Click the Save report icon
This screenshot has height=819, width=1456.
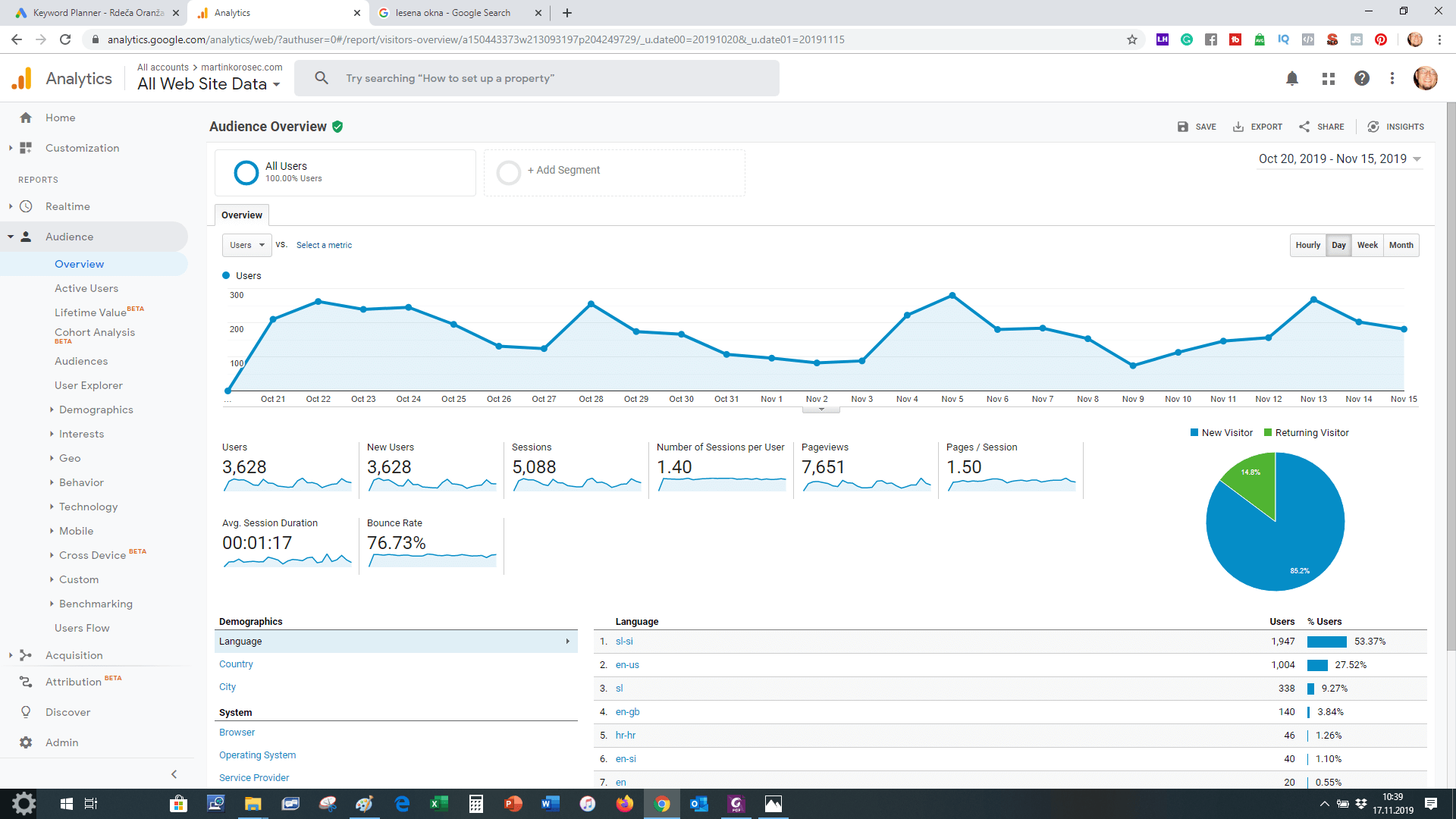[x=1183, y=127]
